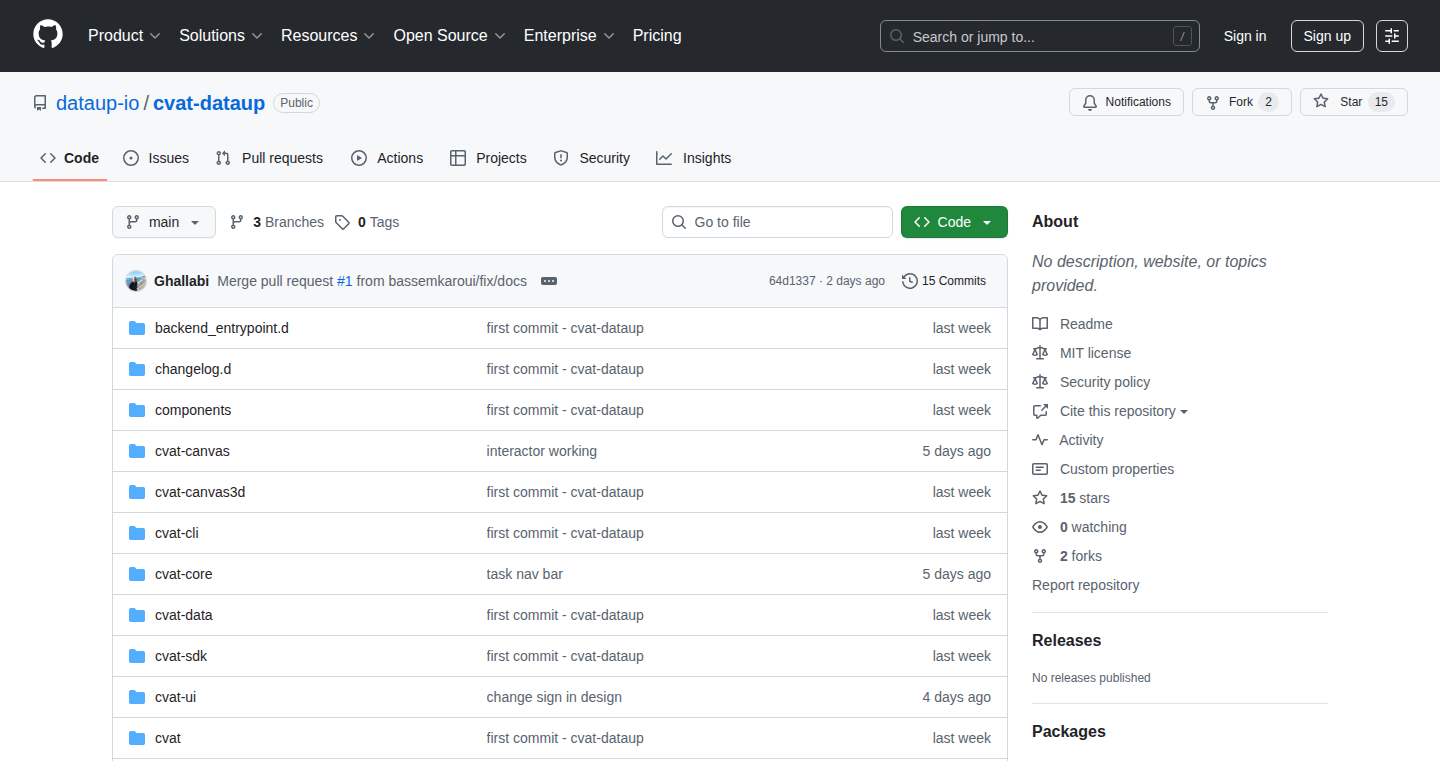Open the 15 Commits history link
Viewport: 1440px width, 761px height.
(x=944, y=281)
